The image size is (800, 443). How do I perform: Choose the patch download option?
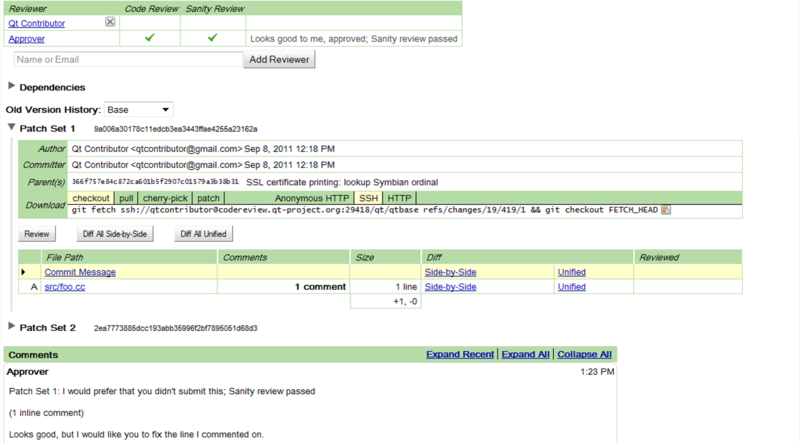(x=208, y=198)
